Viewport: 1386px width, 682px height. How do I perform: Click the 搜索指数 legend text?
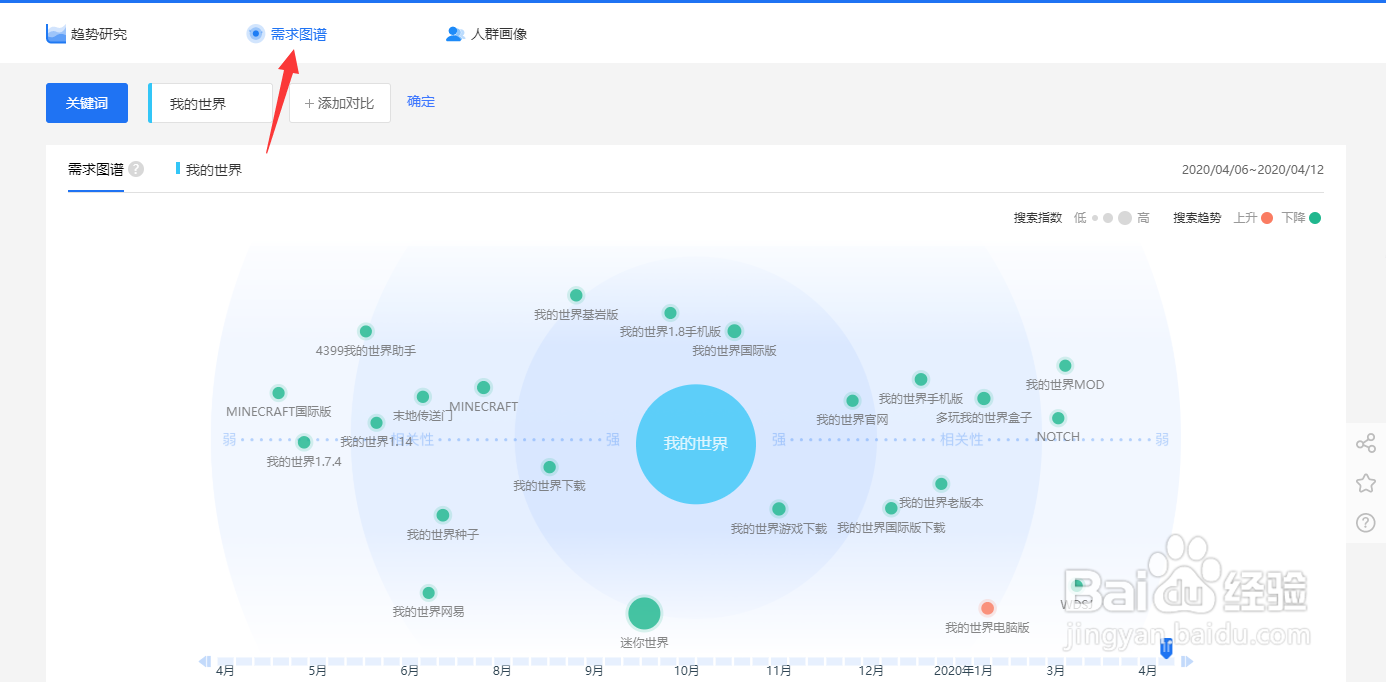[x=1038, y=218]
